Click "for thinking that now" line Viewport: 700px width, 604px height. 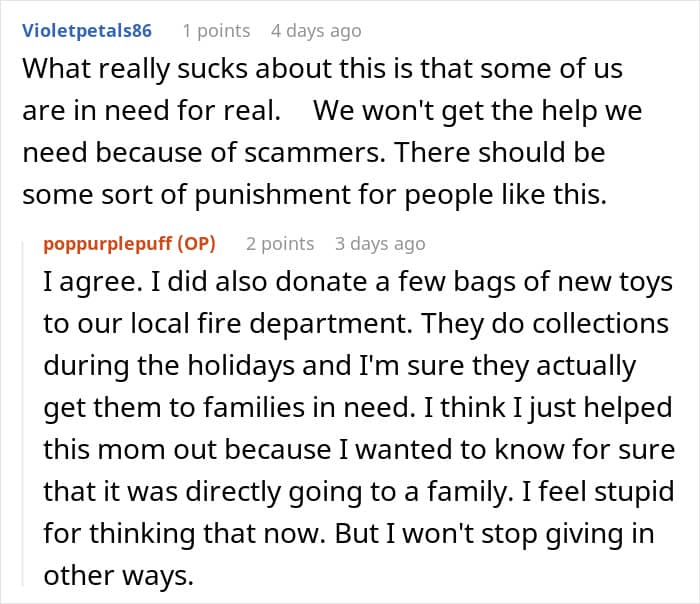tap(184, 534)
